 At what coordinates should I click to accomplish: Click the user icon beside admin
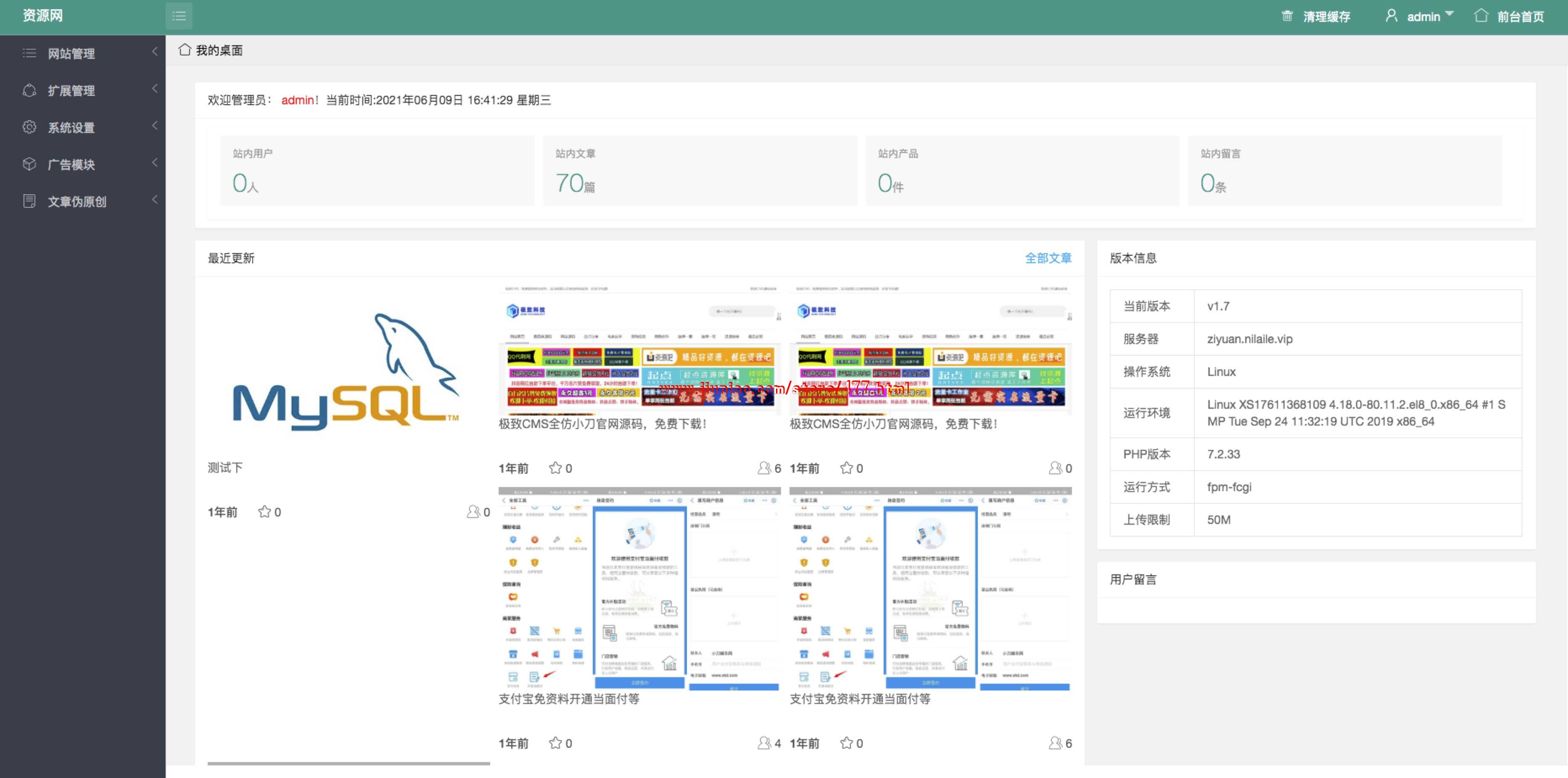1391,16
